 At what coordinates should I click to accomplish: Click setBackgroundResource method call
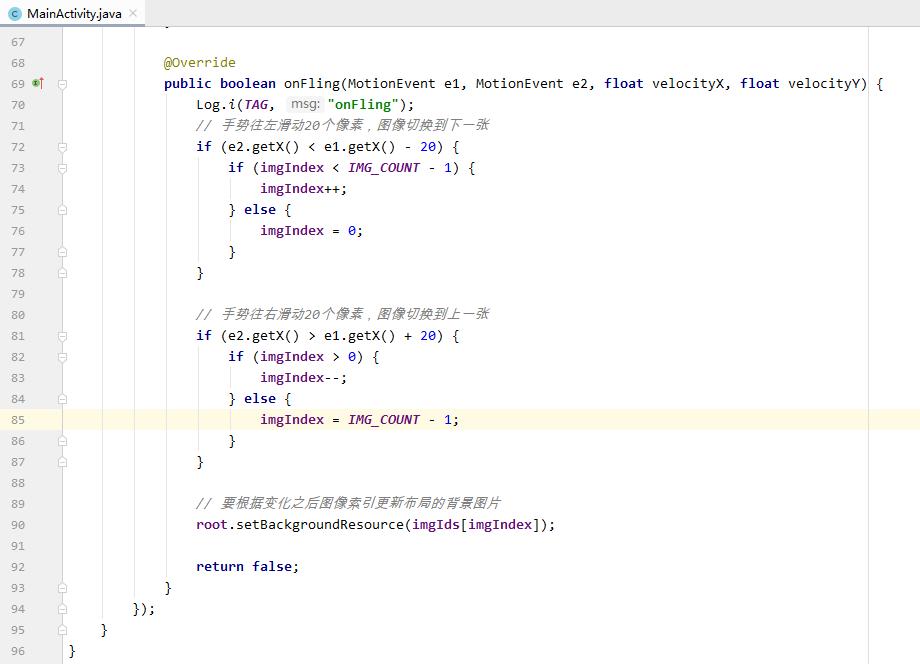coord(320,524)
